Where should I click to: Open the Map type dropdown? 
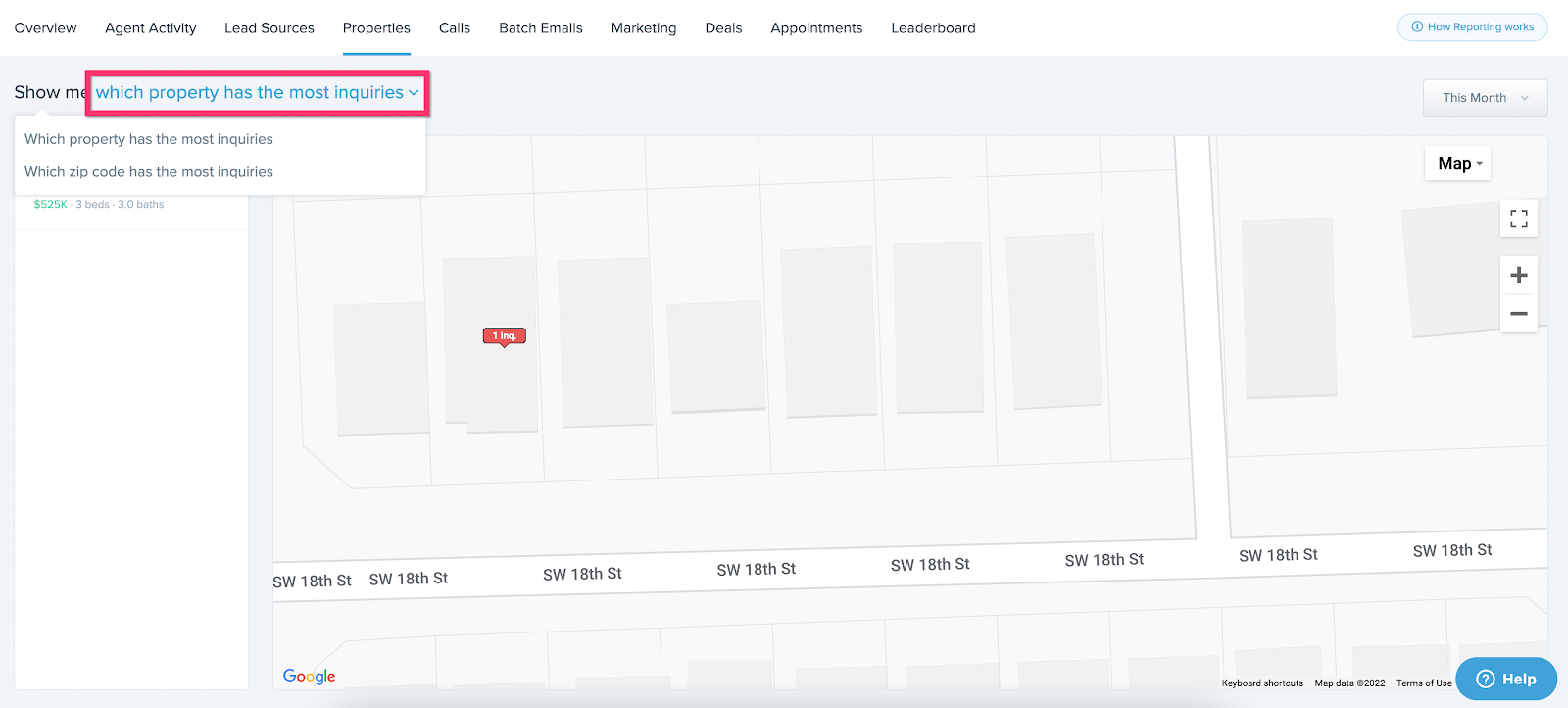pos(1457,164)
